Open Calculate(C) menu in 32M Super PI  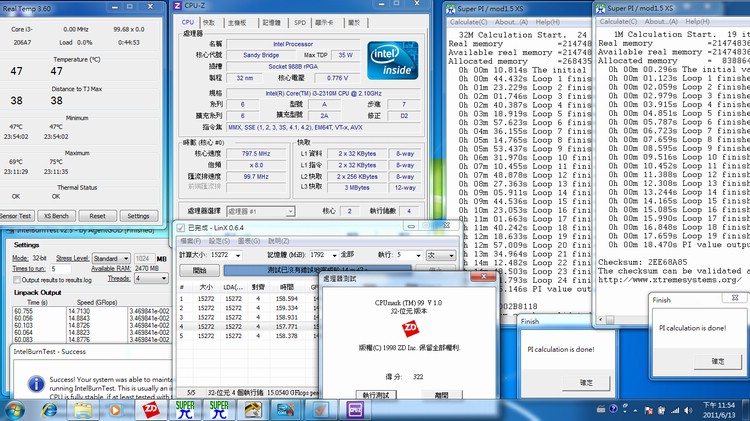point(468,22)
